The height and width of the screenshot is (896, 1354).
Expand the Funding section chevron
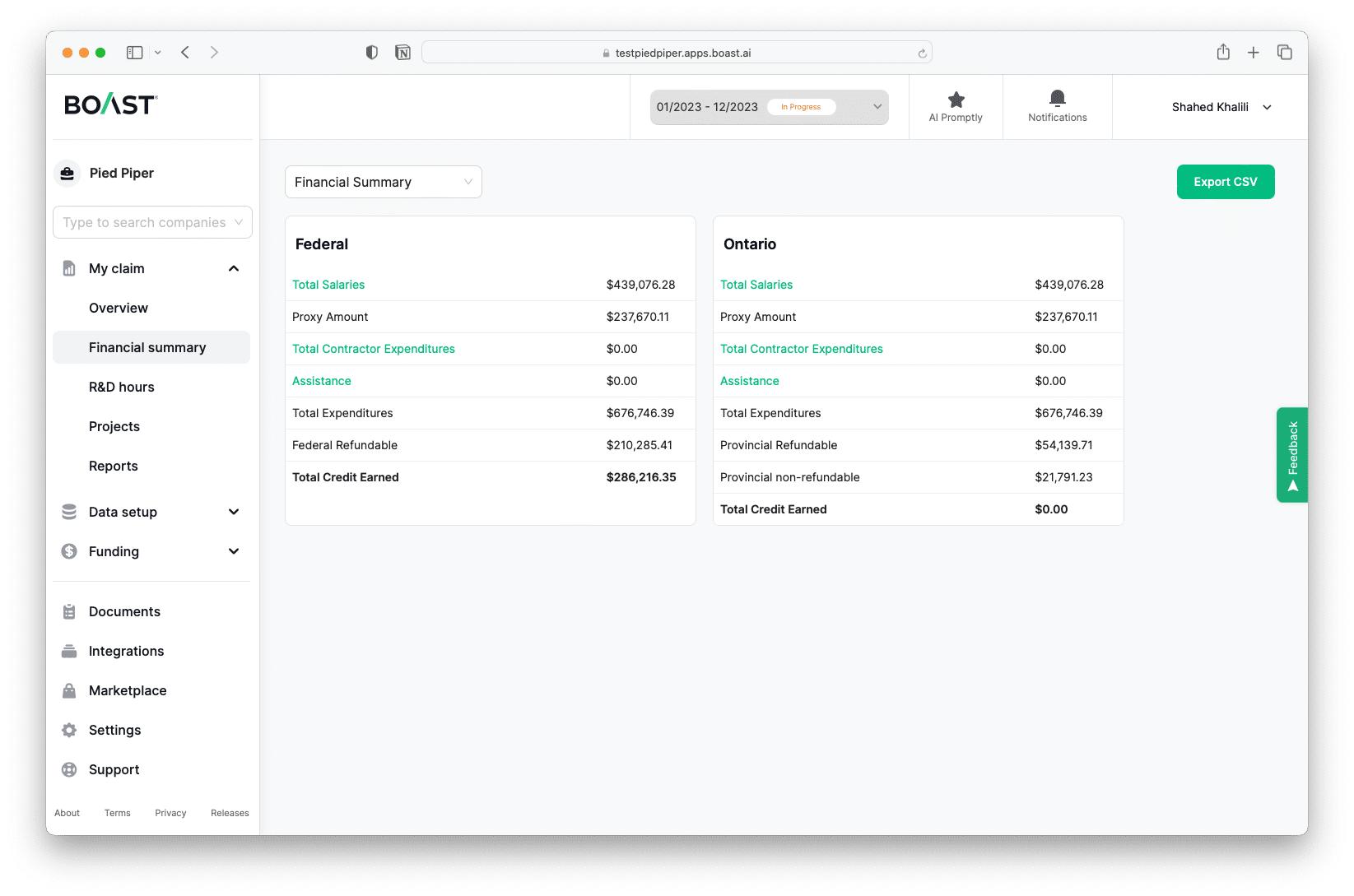click(234, 551)
